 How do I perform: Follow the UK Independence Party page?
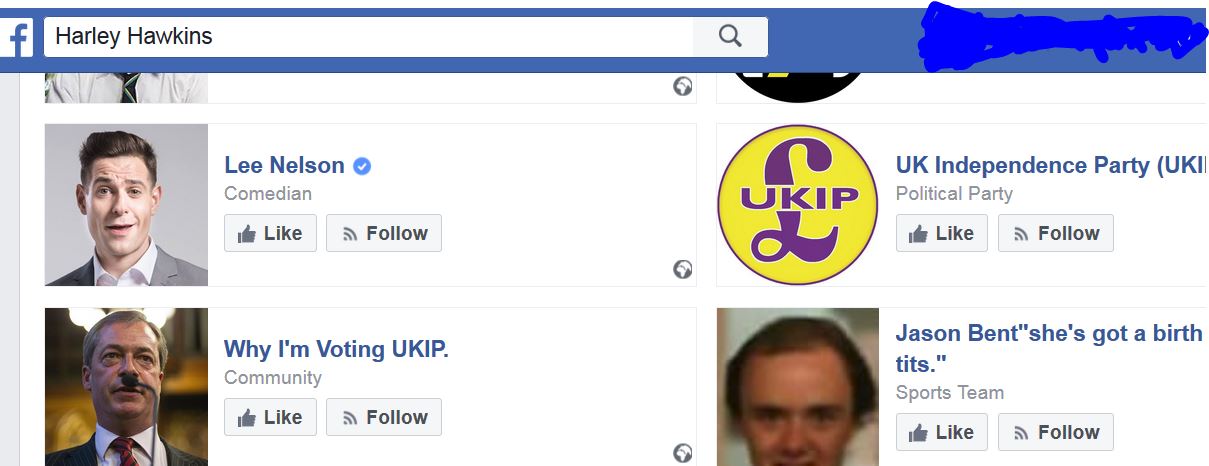tap(1056, 233)
